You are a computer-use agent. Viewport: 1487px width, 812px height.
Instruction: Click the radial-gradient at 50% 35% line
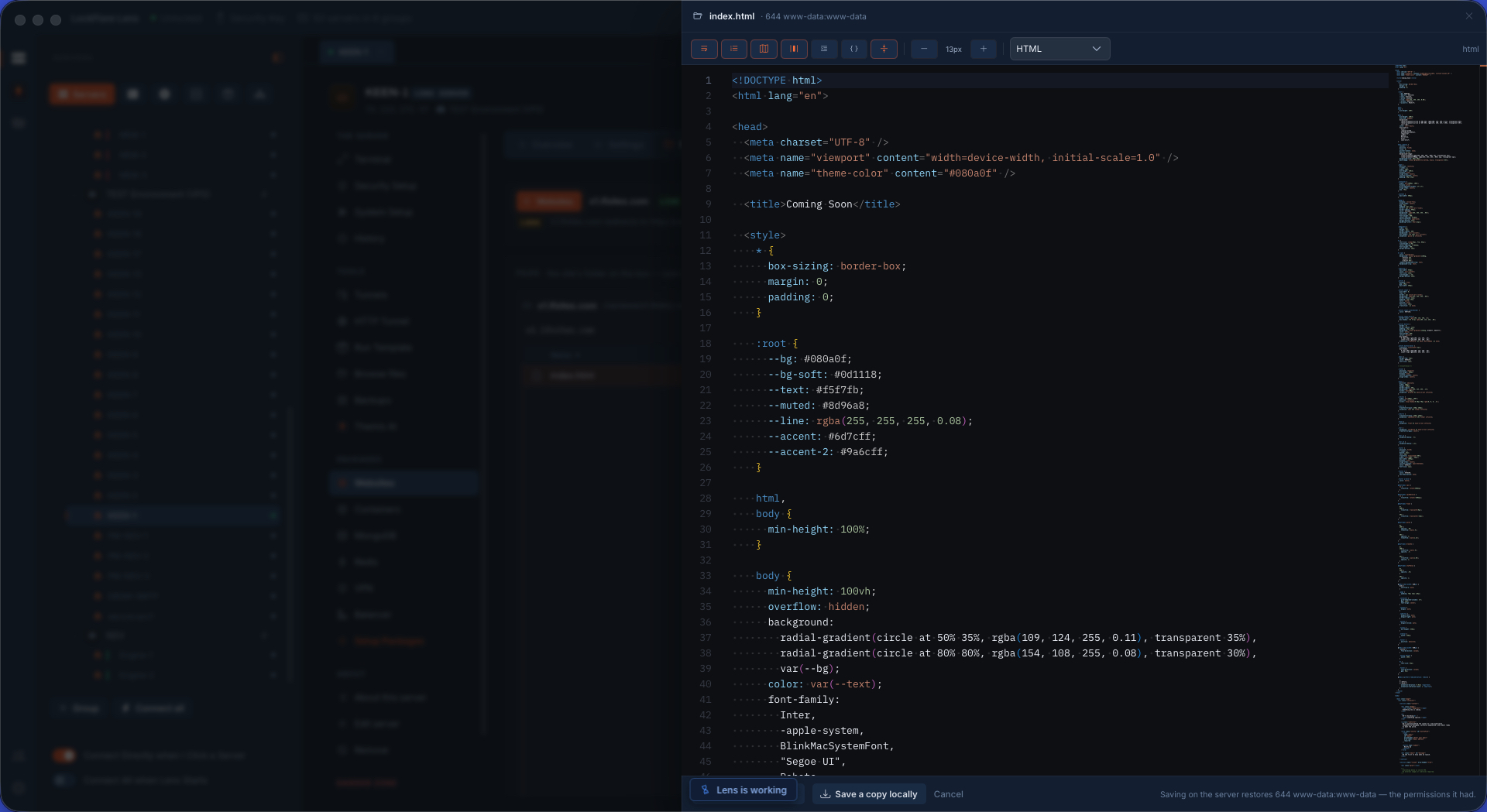click(1018, 638)
